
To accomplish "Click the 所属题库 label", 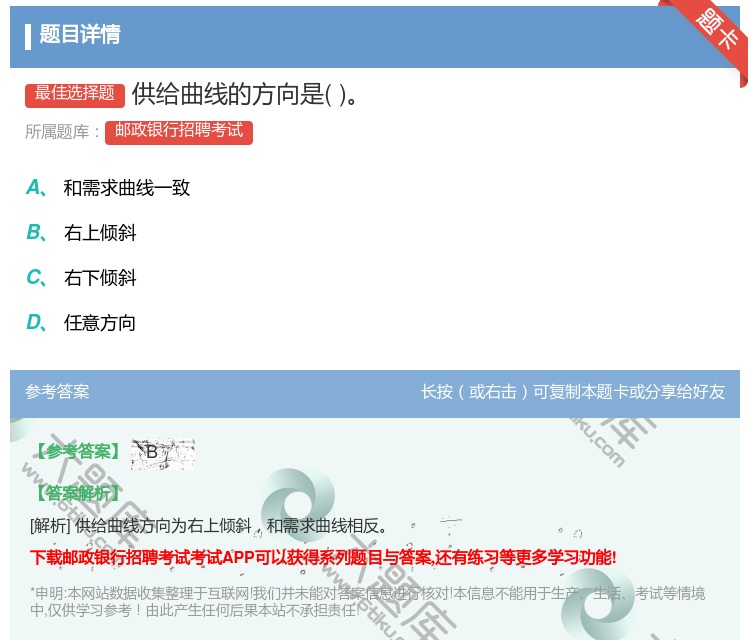I will pyautogui.click(x=62, y=132).
